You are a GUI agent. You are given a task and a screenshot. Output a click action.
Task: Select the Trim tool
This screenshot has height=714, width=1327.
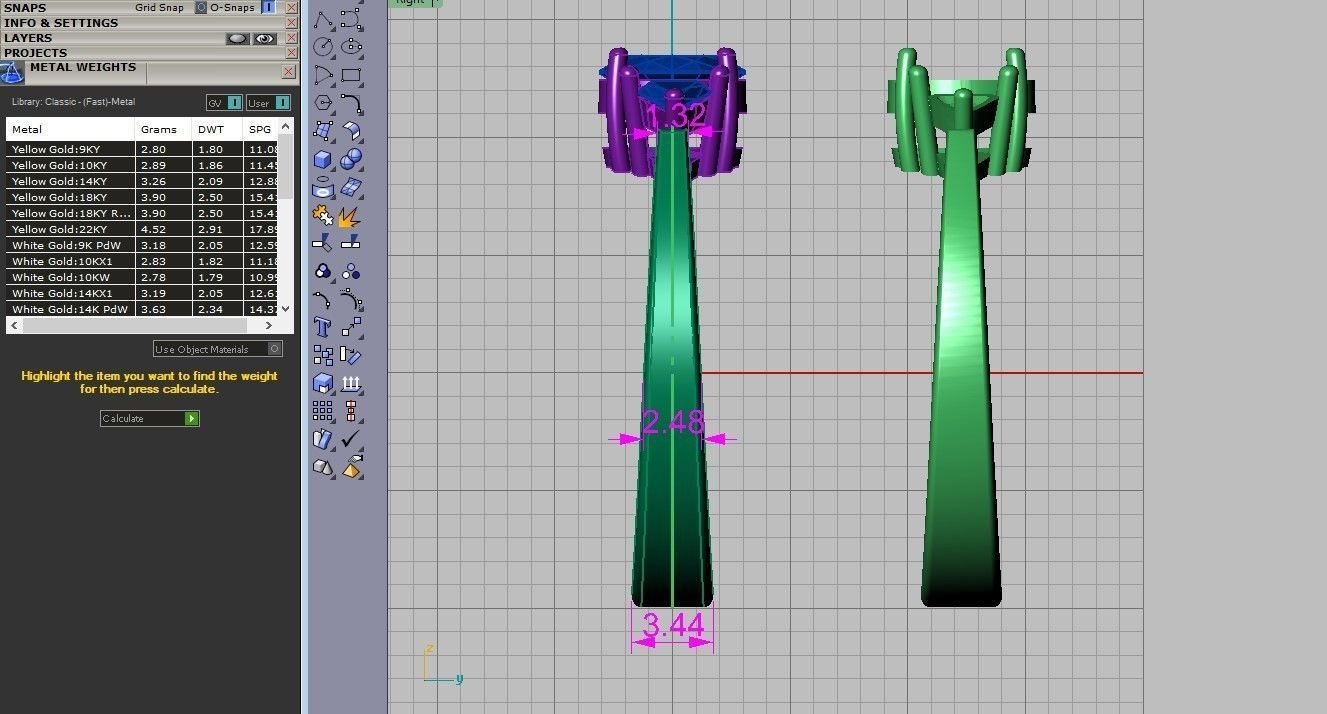point(324,243)
